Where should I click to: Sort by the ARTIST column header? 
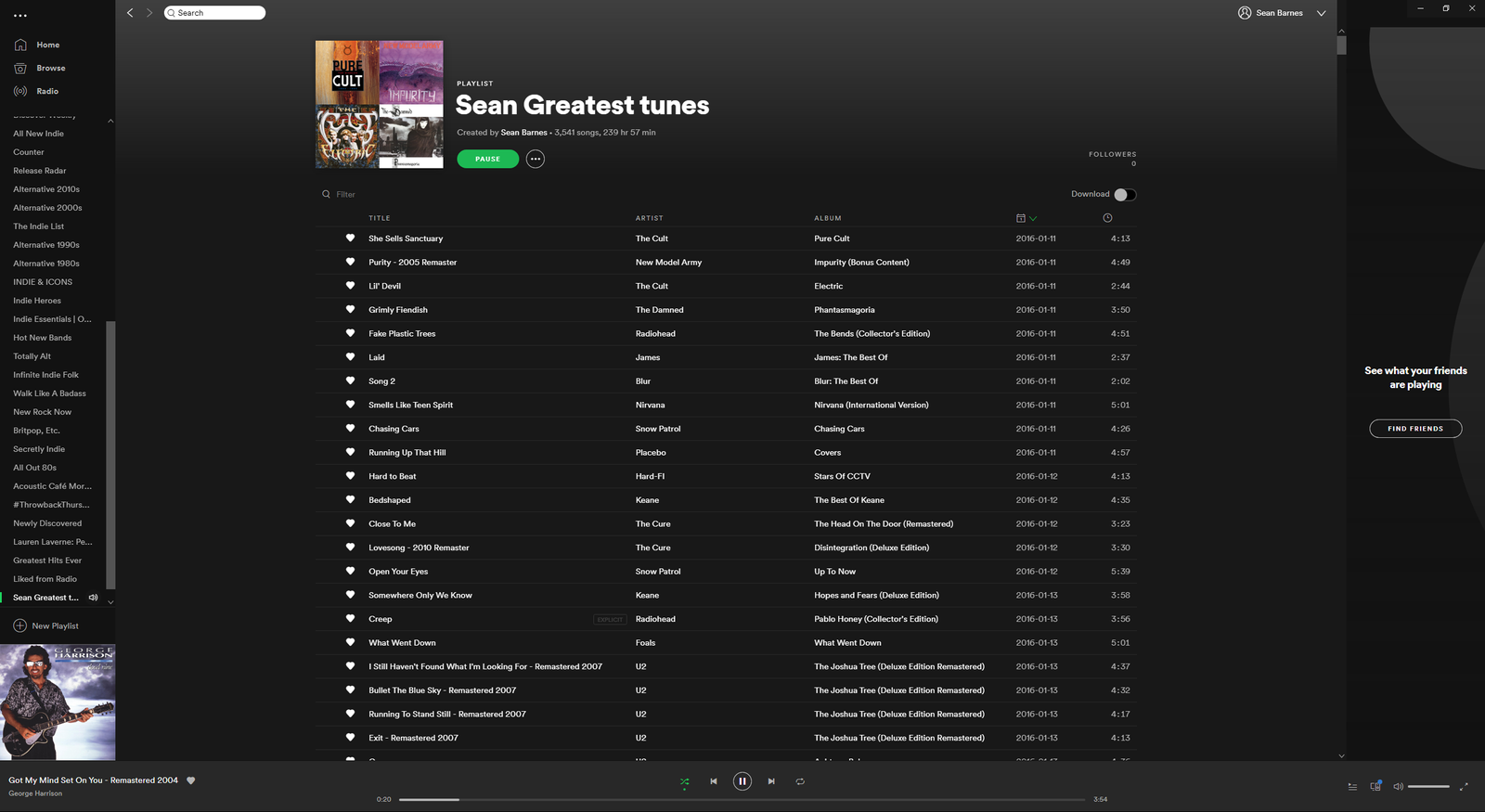point(650,218)
